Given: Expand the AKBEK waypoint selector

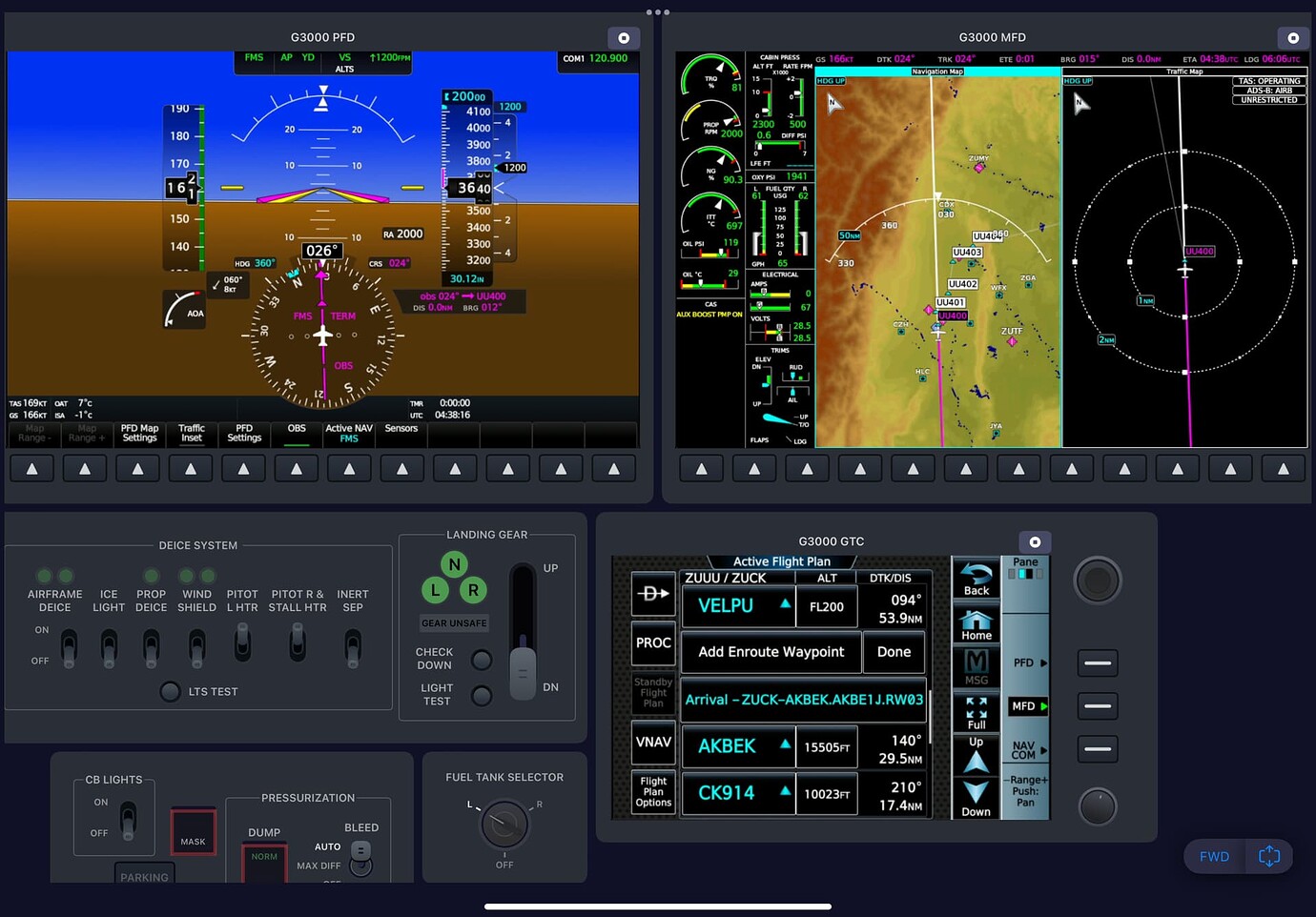Looking at the screenshot, I should [738, 746].
